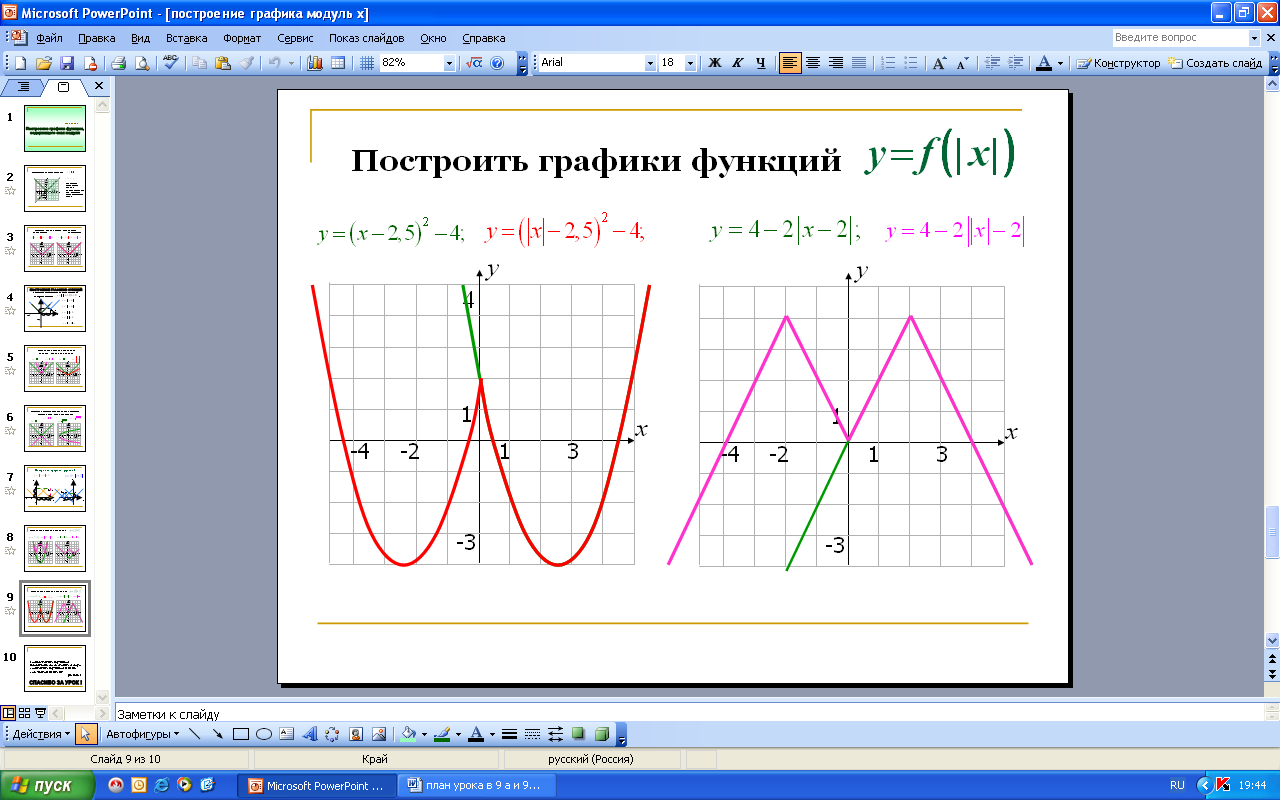
Task: Expand the Действия menu on the drawing toolbar
Action: point(40,734)
